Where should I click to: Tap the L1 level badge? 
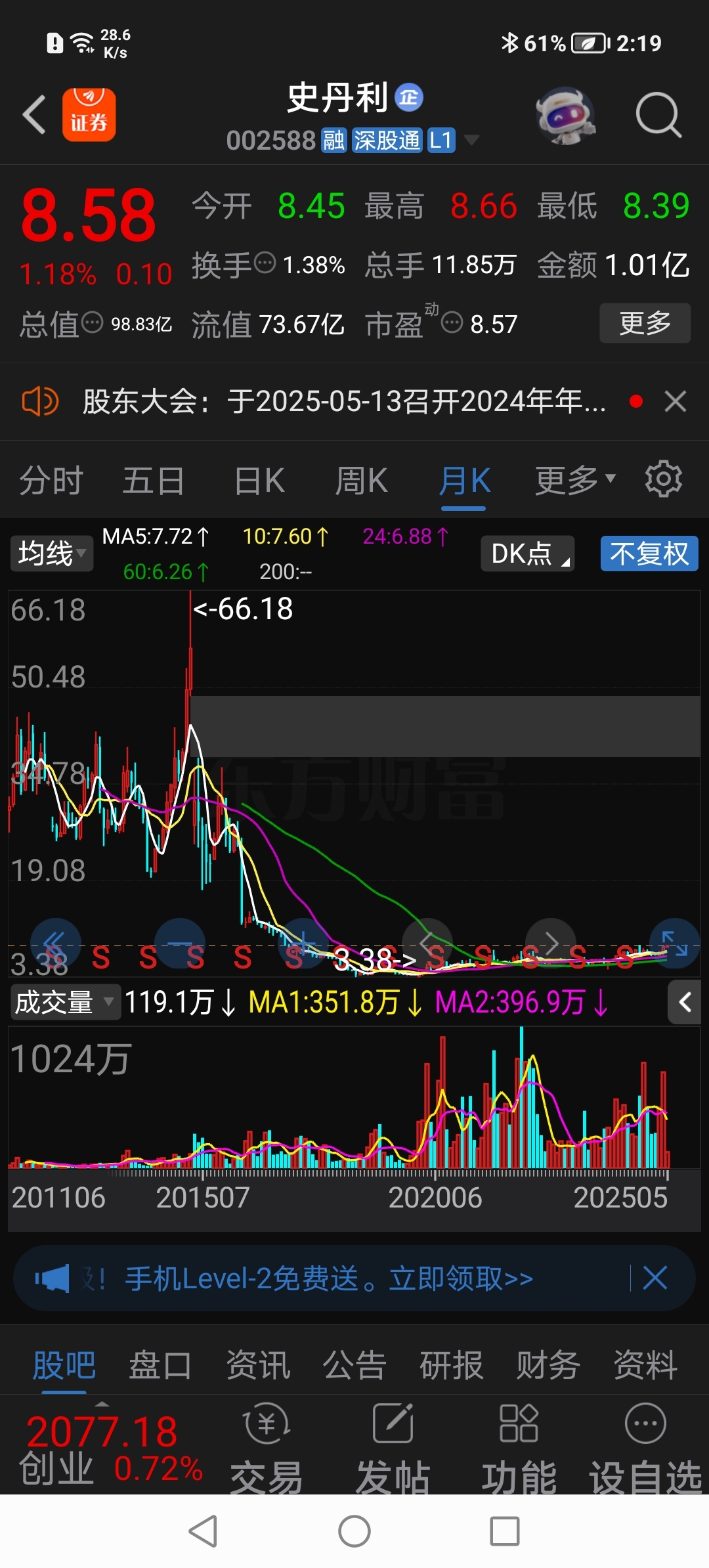(441, 140)
